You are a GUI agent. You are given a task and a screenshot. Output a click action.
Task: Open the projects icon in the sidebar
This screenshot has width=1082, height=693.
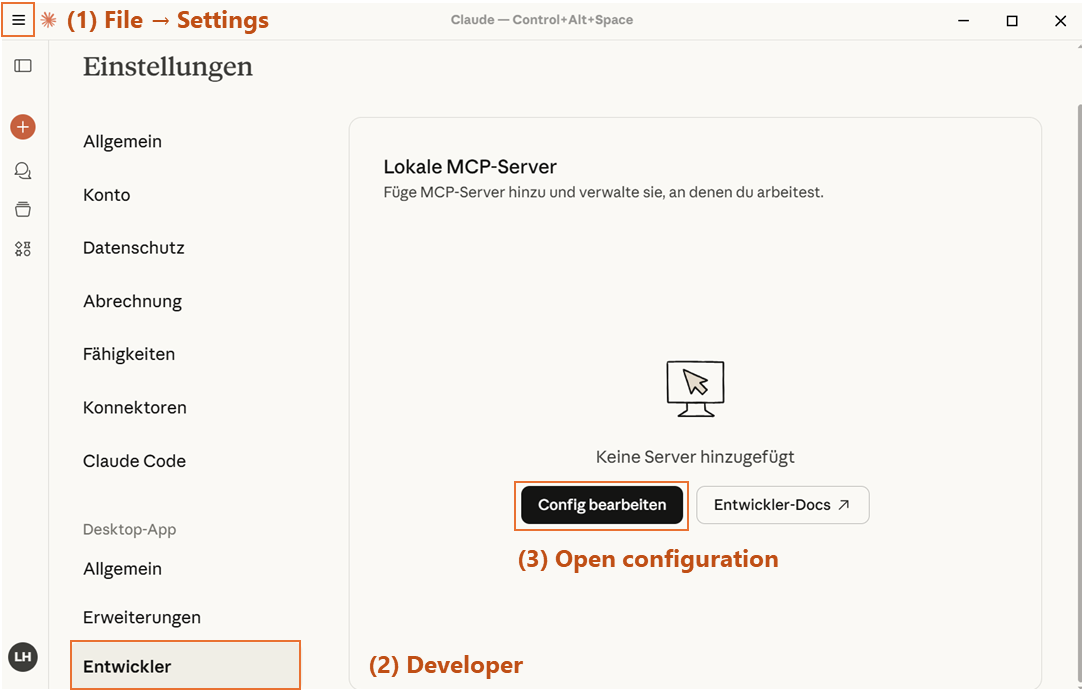(x=23, y=210)
